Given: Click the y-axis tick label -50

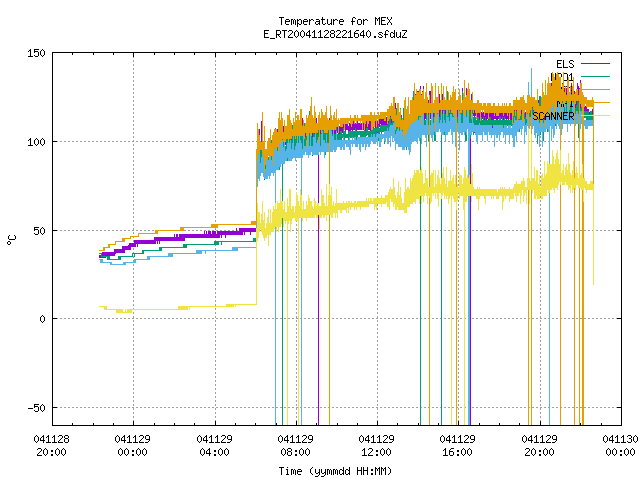Looking at the screenshot, I should (x=36, y=408).
